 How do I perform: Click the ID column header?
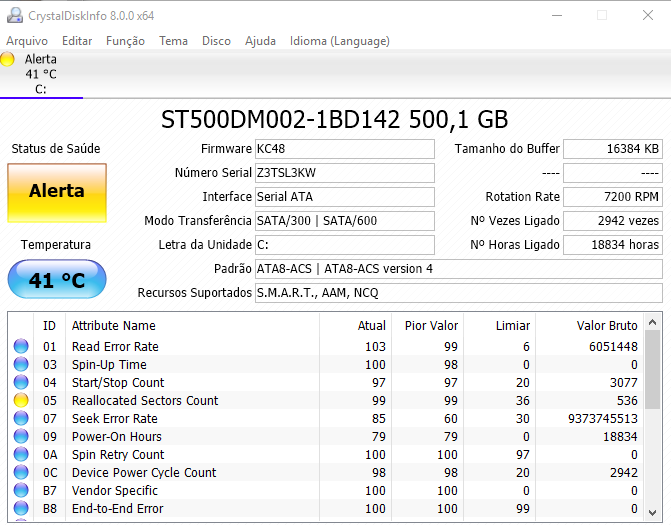[49, 326]
